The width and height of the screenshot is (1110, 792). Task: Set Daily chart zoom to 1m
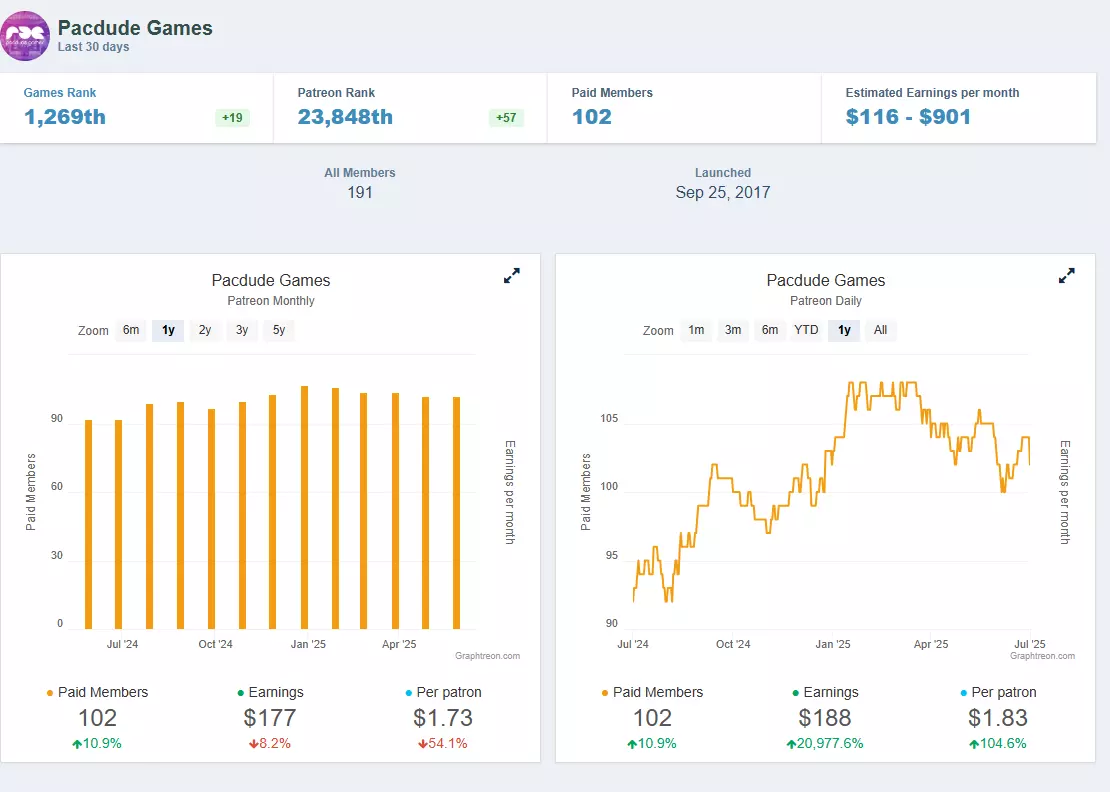tap(697, 331)
